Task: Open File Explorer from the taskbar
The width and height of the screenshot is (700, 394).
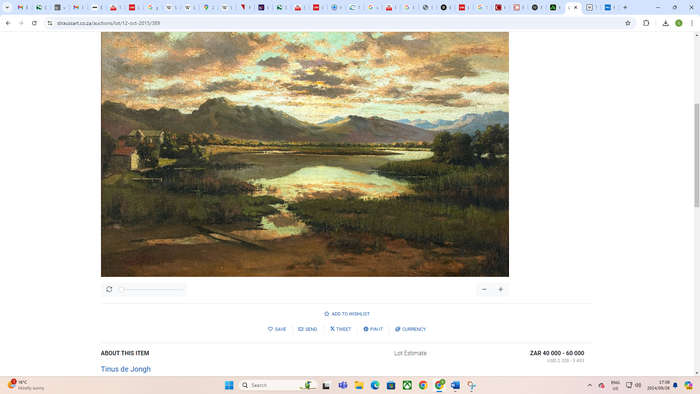Action: coord(359,385)
